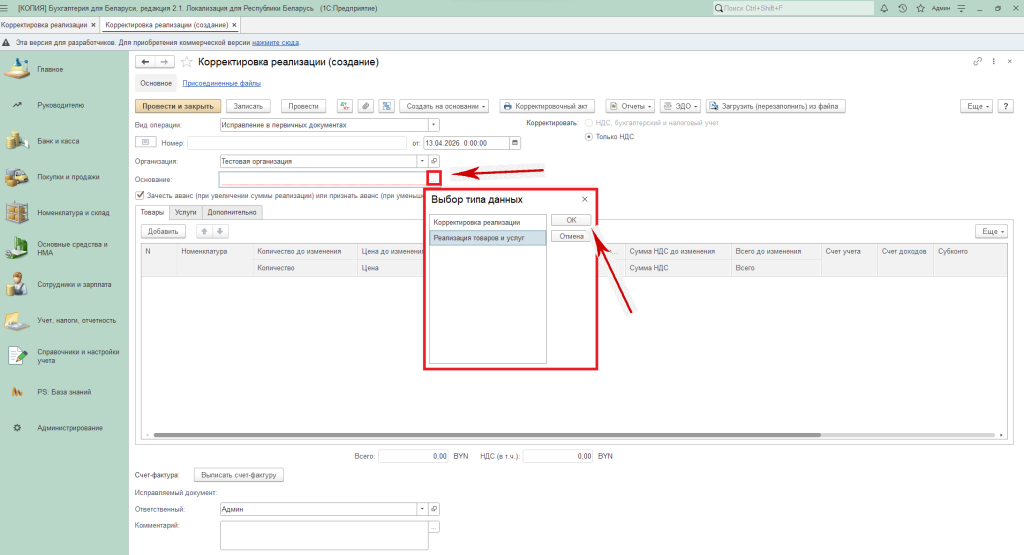1024x555 pixels.
Task: Toggle the Зачесть аванс checkbox
Action: pos(140,196)
